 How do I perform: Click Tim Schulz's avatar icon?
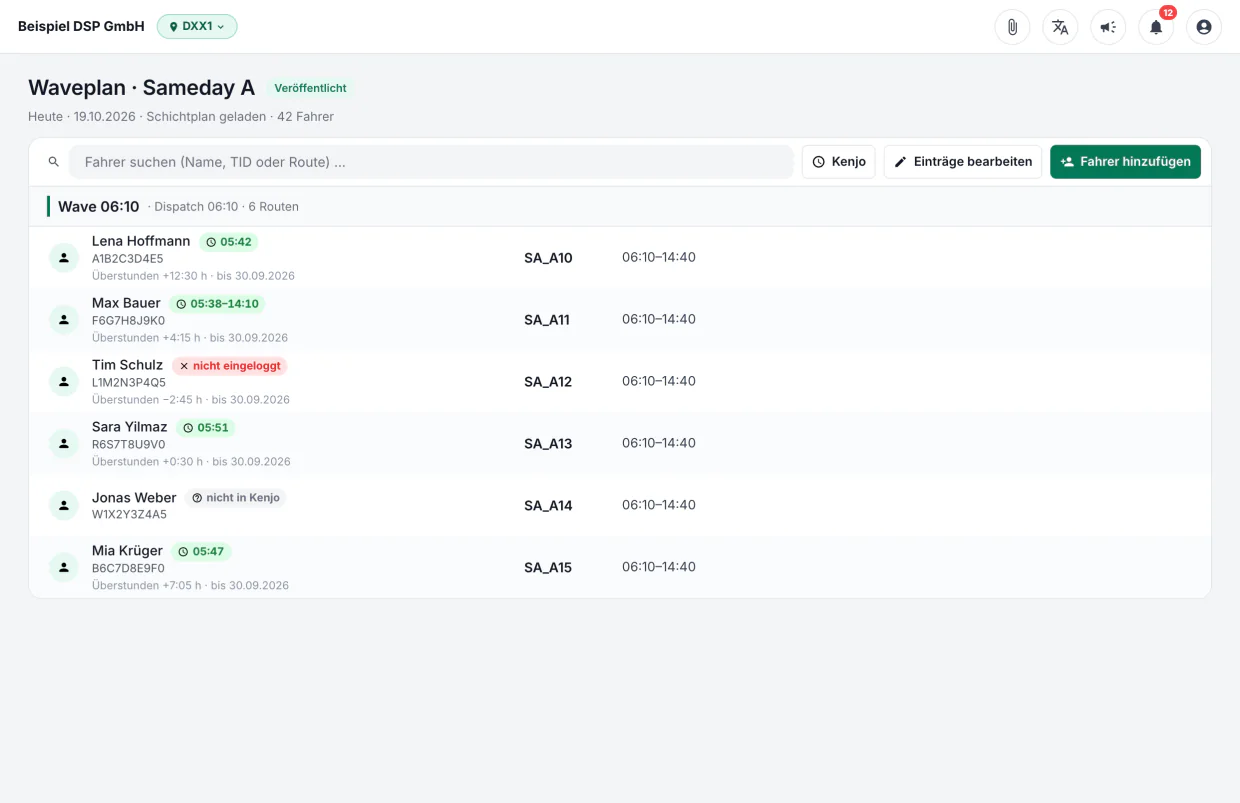[64, 382]
